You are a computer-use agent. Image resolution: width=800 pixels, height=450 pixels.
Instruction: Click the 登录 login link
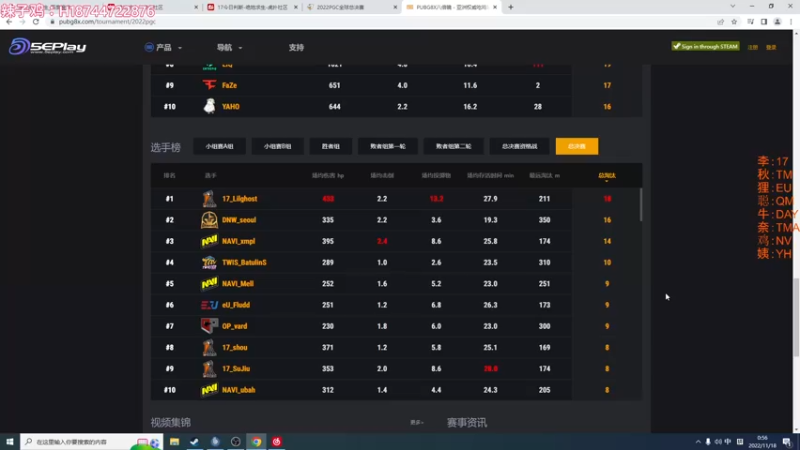tap(771, 47)
